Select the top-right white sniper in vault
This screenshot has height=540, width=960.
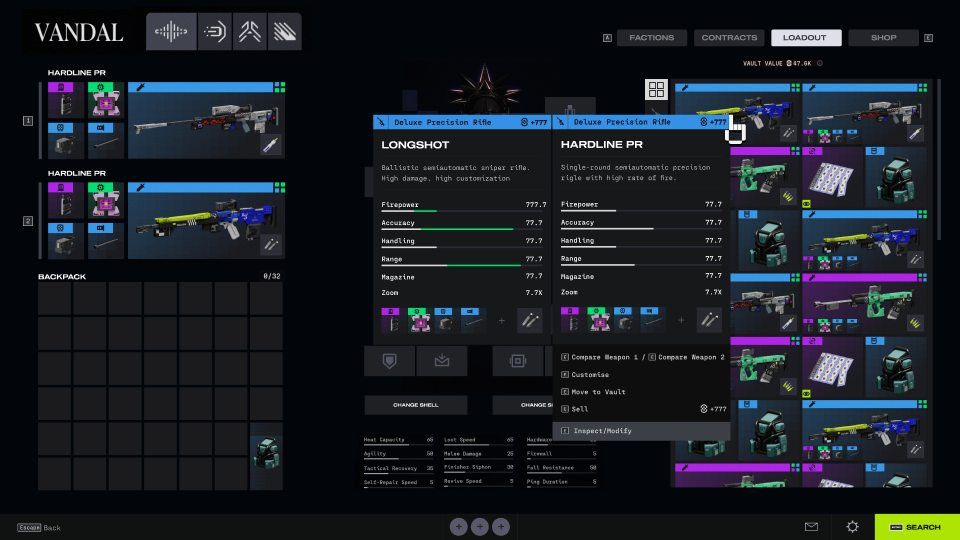(x=864, y=114)
